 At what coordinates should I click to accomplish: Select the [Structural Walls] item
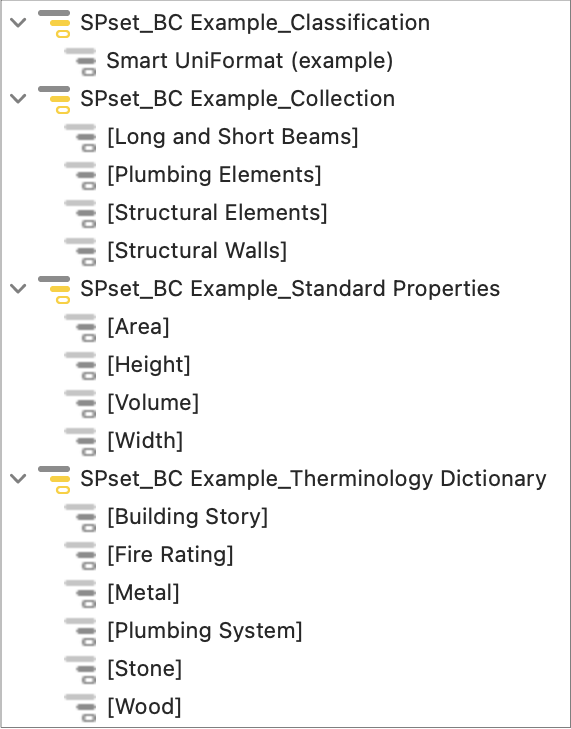(x=197, y=251)
